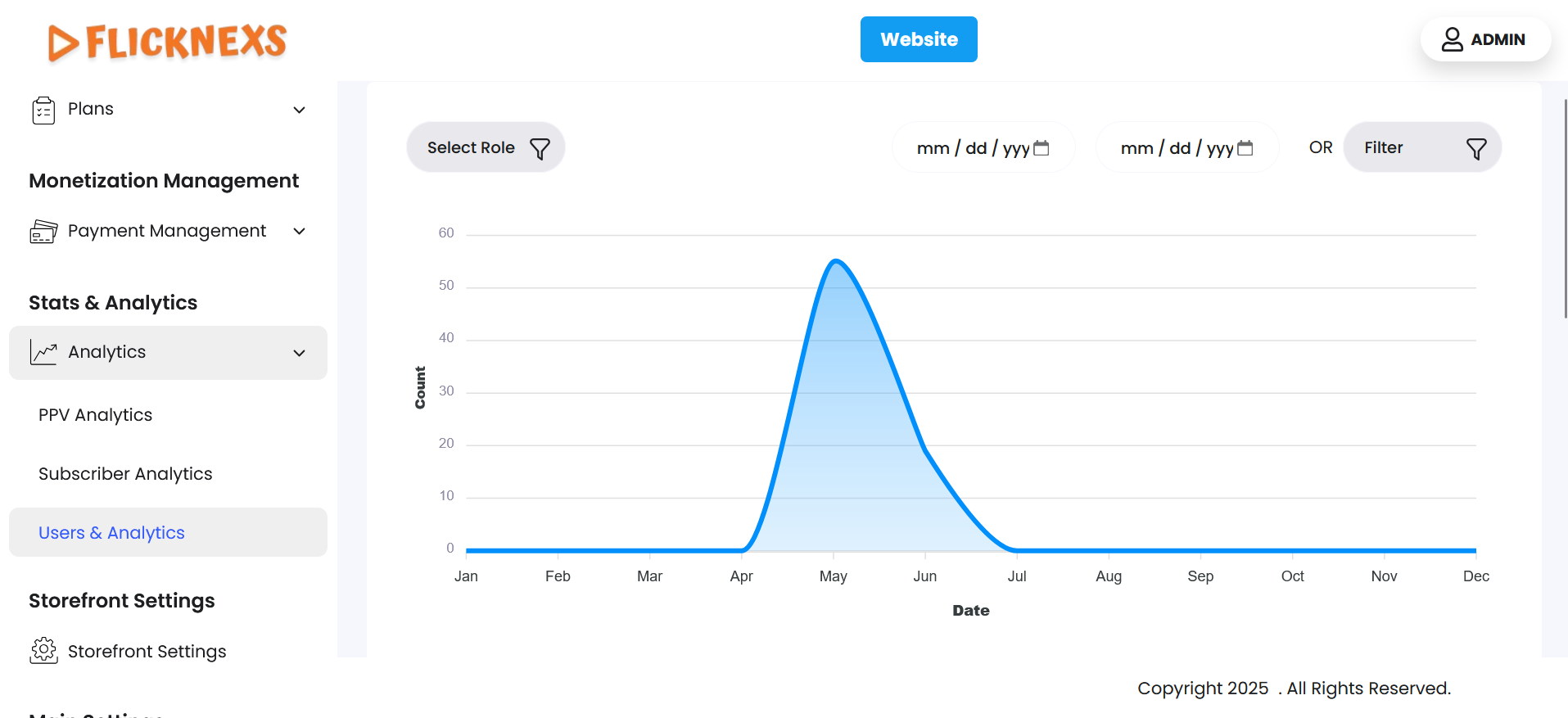Image resolution: width=1568 pixels, height=718 pixels.
Task: Click the Plans clipboard icon
Action: pos(43,110)
